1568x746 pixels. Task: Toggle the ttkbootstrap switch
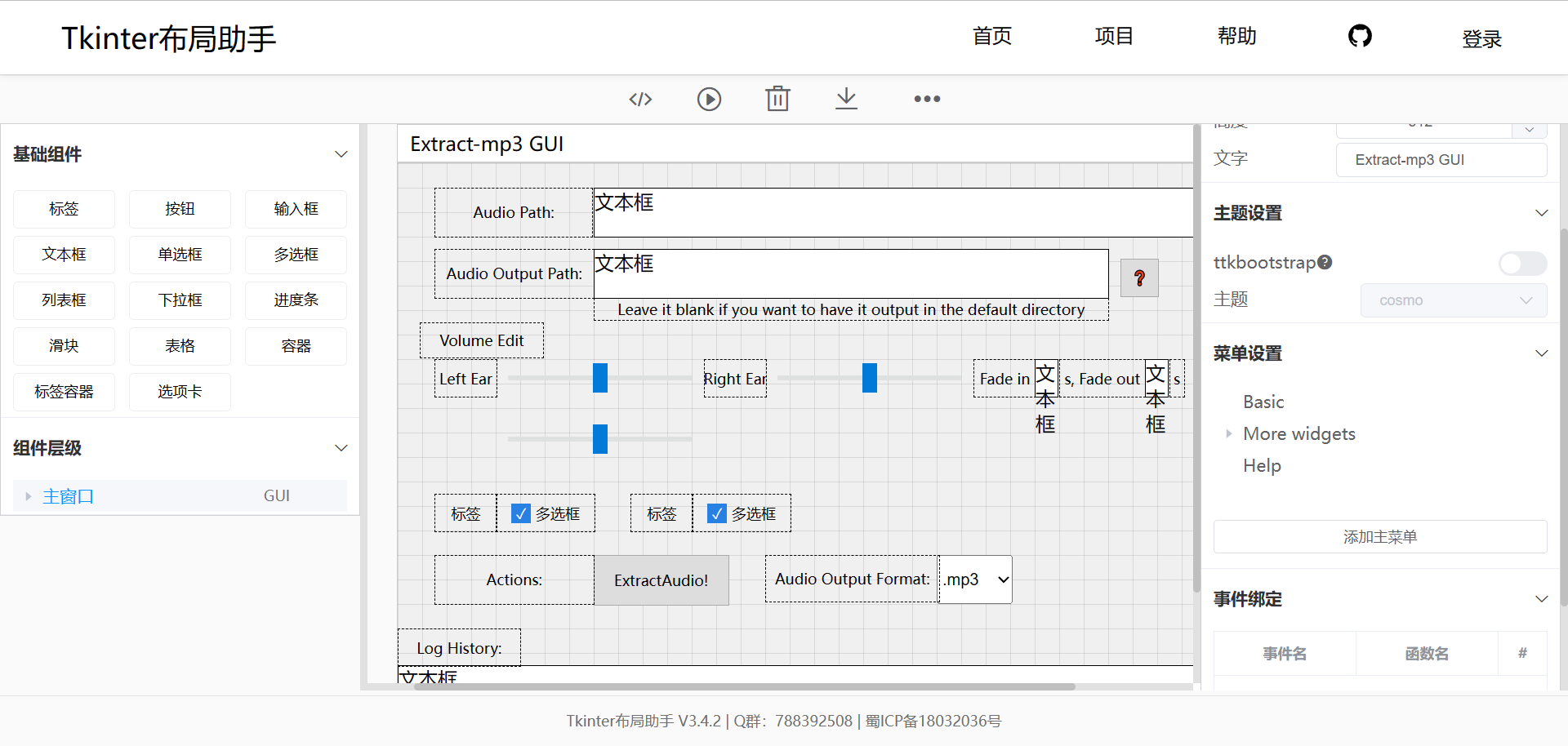click(1523, 263)
